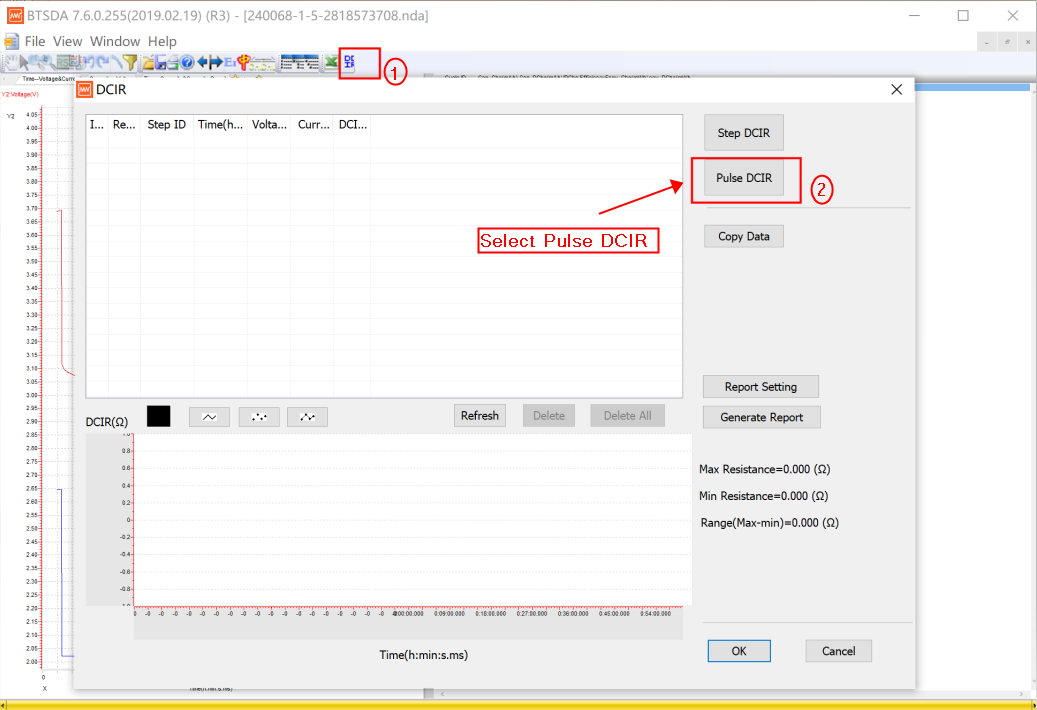Viewport: 1037px width, 710px height.
Task: Click the red Chinese language icon
Action: tap(243, 62)
